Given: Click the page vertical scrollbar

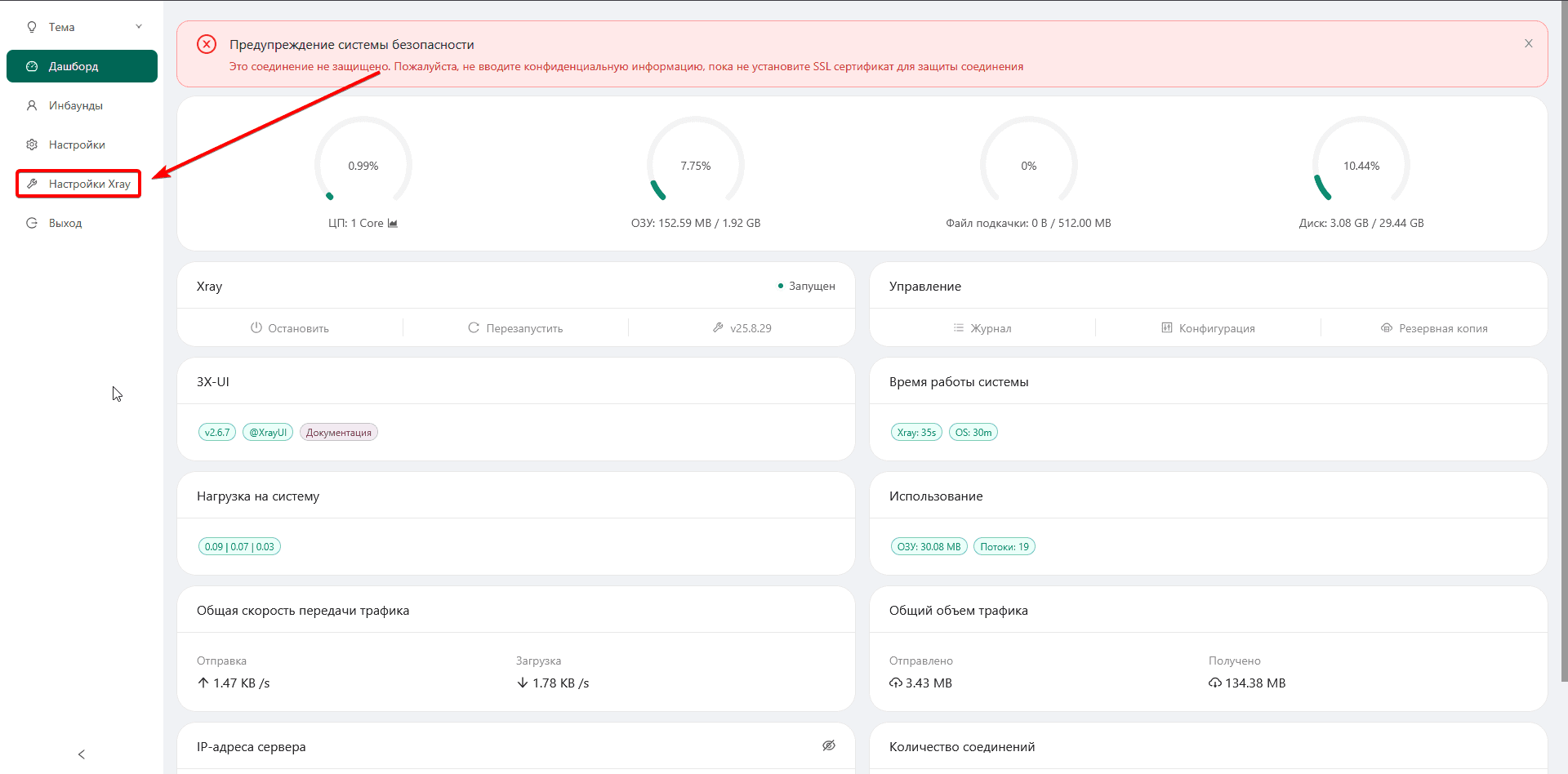Looking at the screenshot, I should 1563,343.
